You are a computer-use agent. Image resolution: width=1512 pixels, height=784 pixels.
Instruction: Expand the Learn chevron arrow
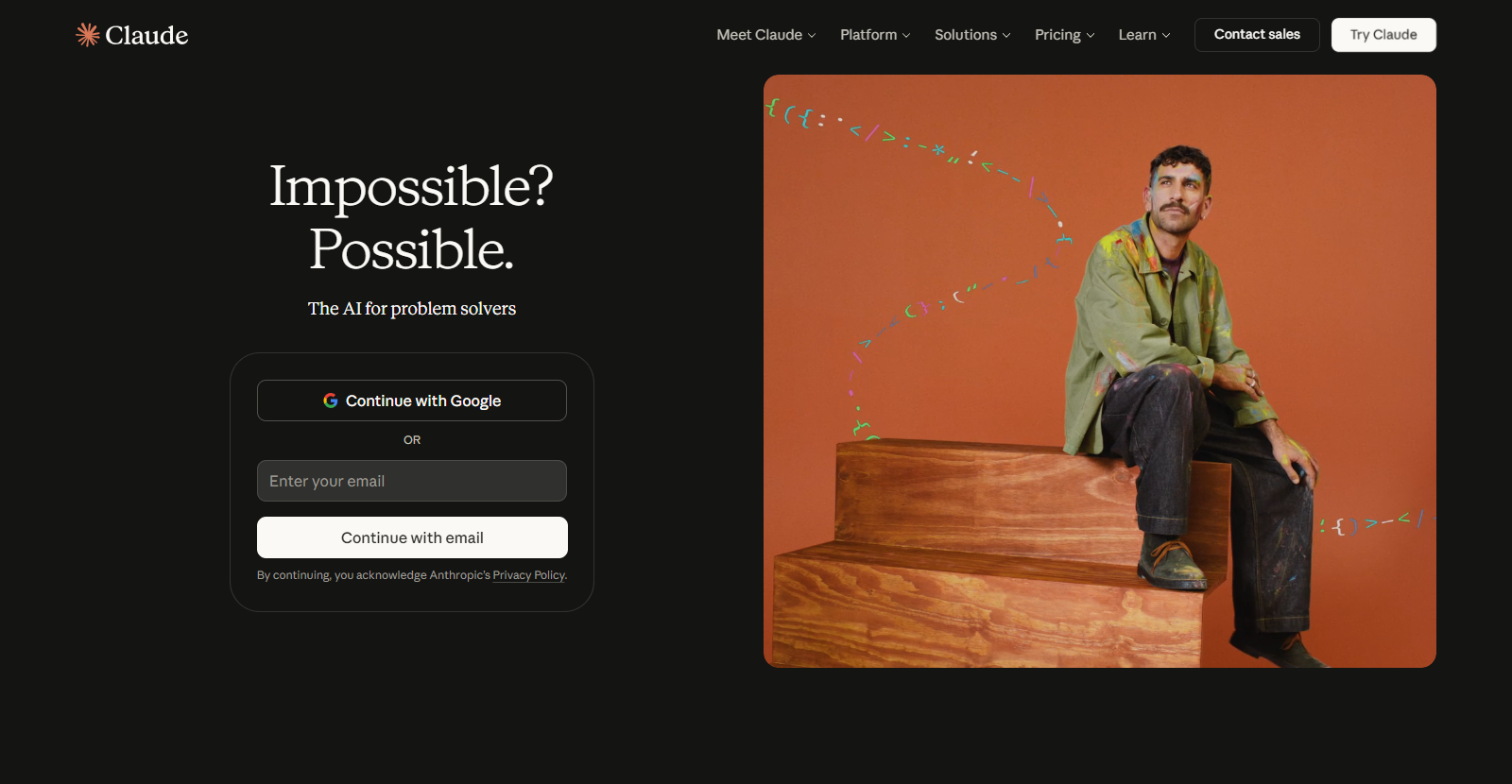(x=1166, y=35)
